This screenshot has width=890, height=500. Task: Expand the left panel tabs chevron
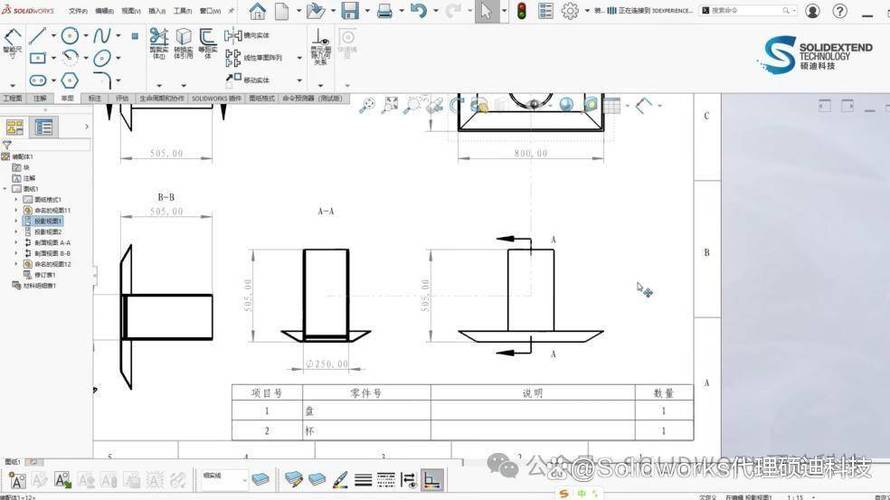86,127
